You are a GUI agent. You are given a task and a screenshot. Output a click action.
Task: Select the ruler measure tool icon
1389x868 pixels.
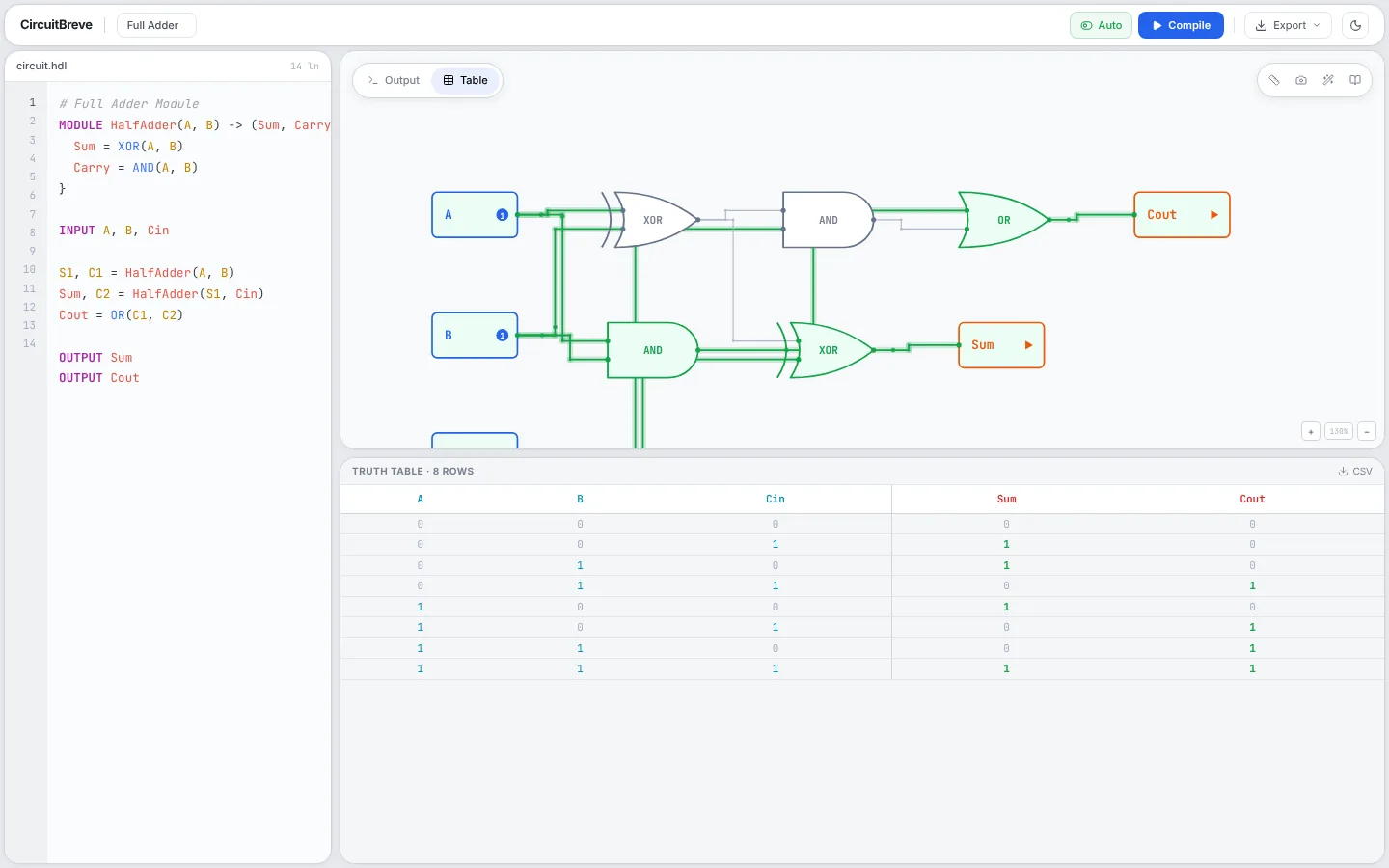point(1274,80)
